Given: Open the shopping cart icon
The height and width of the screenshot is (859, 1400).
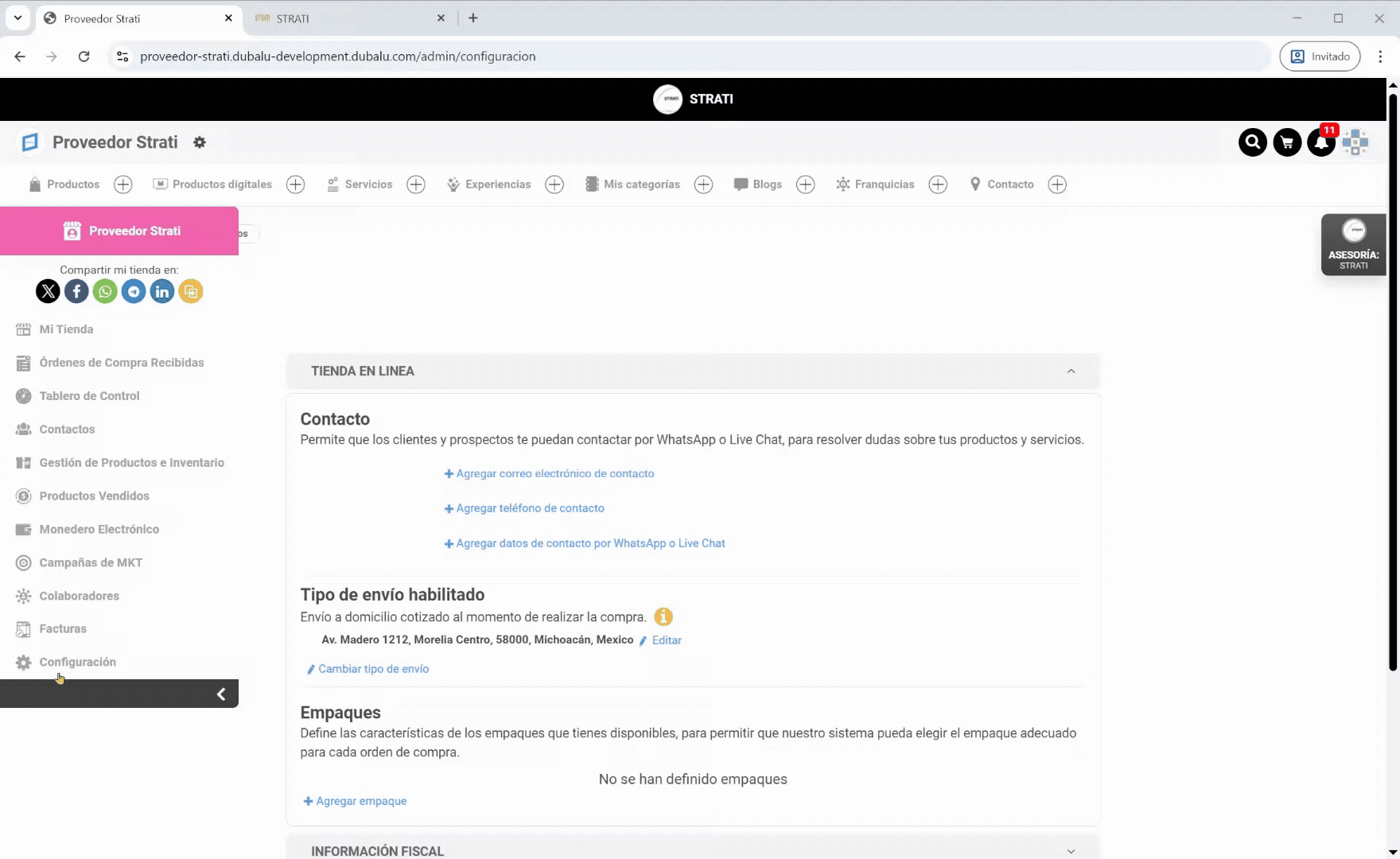Looking at the screenshot, I should coord(1287,142).
